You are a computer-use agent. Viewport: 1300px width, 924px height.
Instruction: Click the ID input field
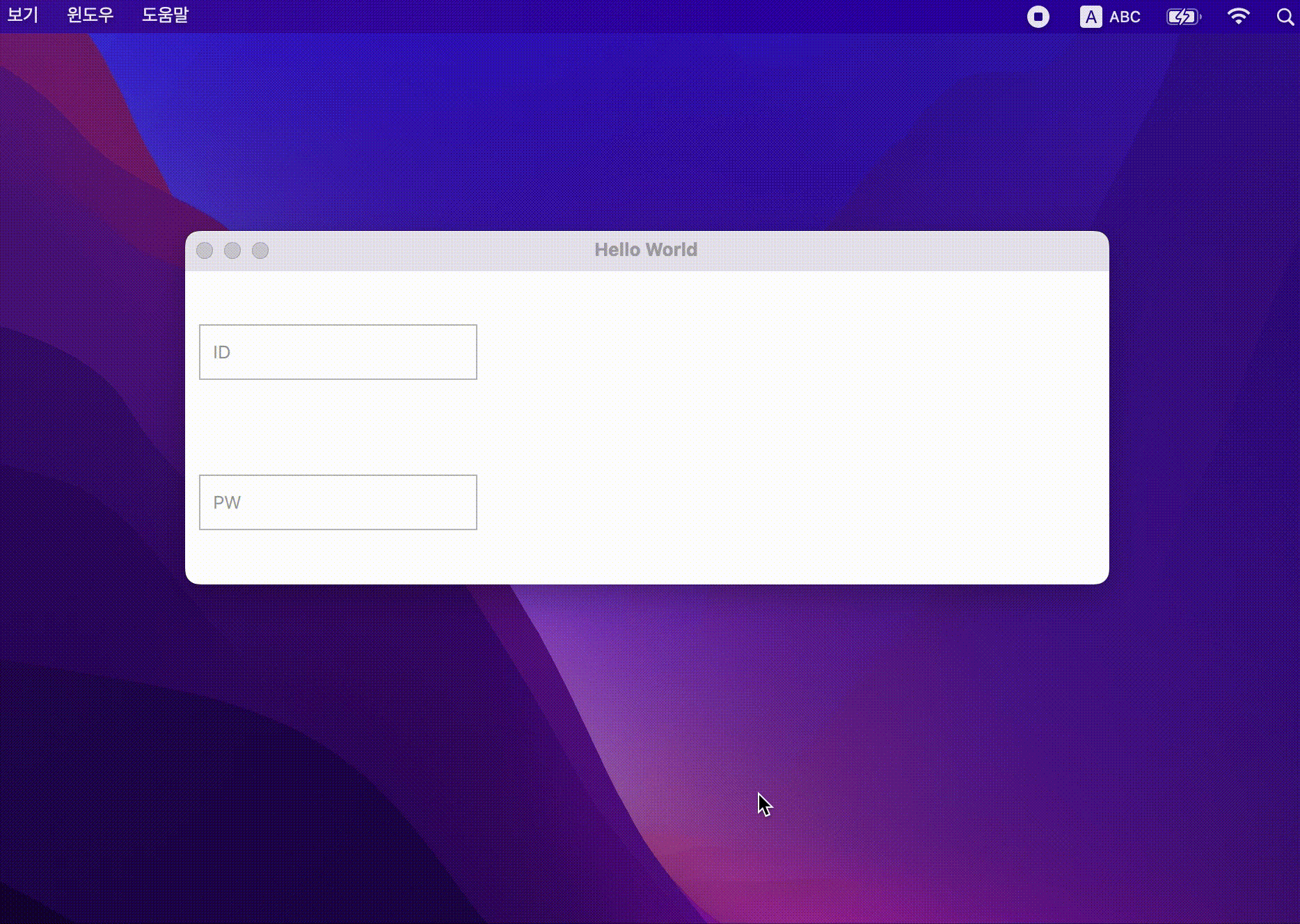coord(338,352)
